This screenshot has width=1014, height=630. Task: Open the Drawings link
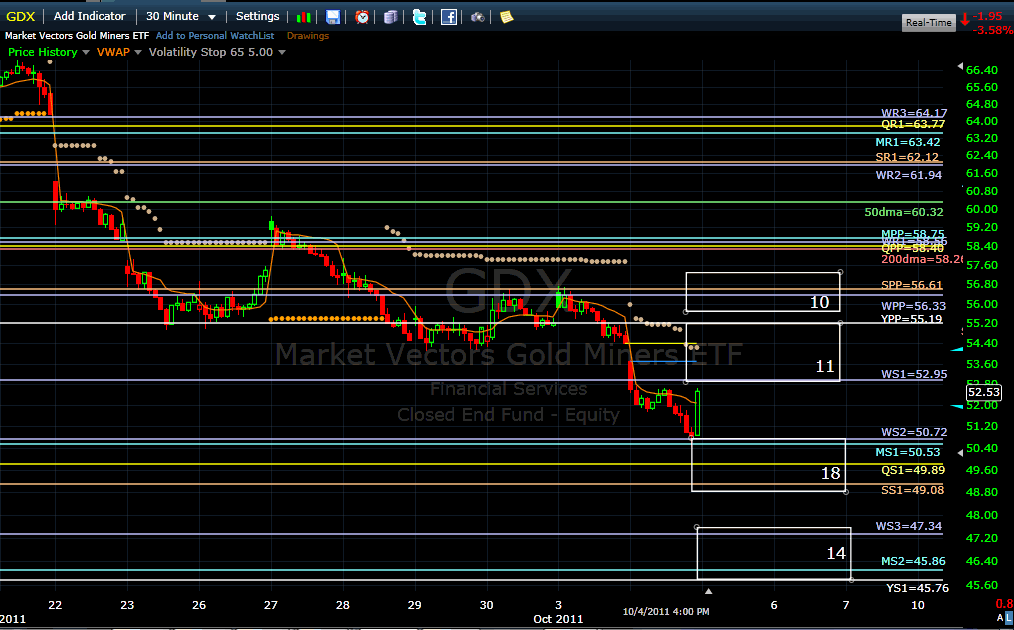308,36
